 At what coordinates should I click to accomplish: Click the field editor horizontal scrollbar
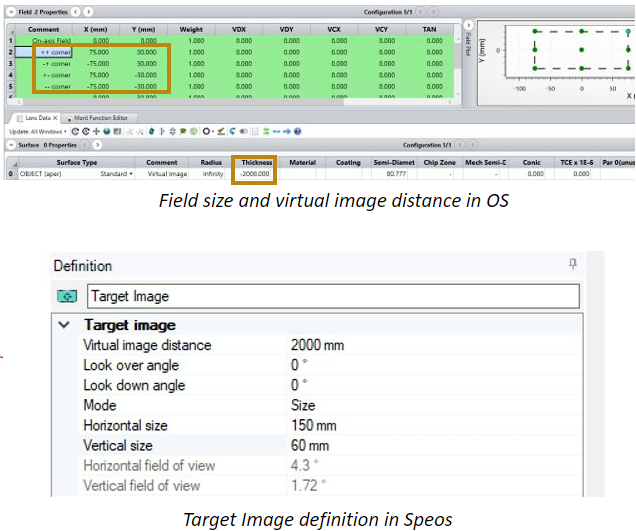pos(234,102)
